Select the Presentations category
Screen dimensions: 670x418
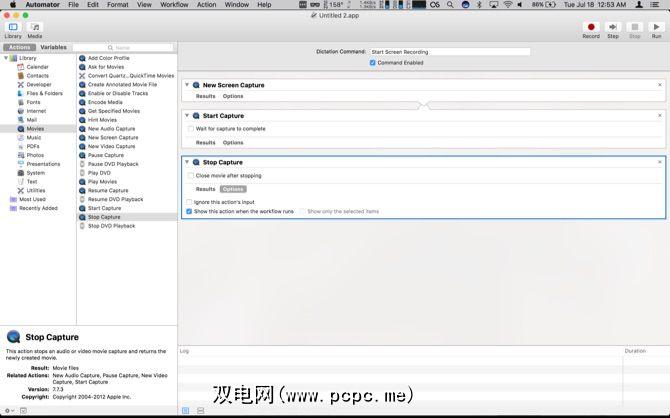tap(43, 164)
